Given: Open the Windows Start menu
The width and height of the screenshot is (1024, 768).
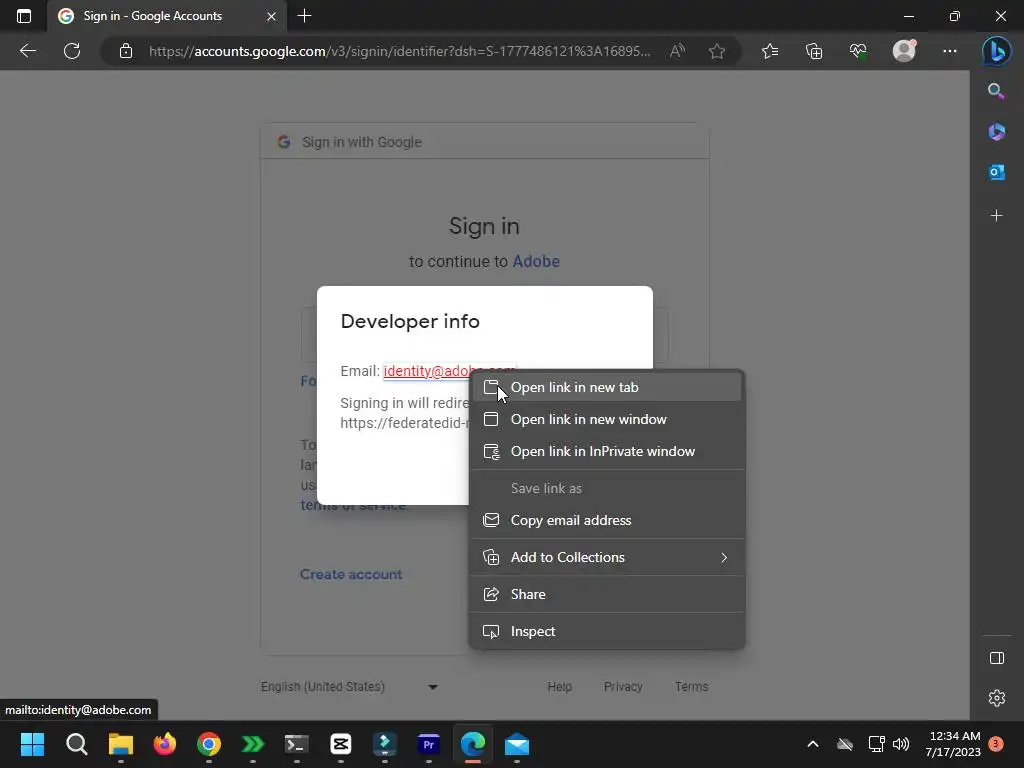Looking at the screenshot, I should pyautogui.click(x=32, y=744).
